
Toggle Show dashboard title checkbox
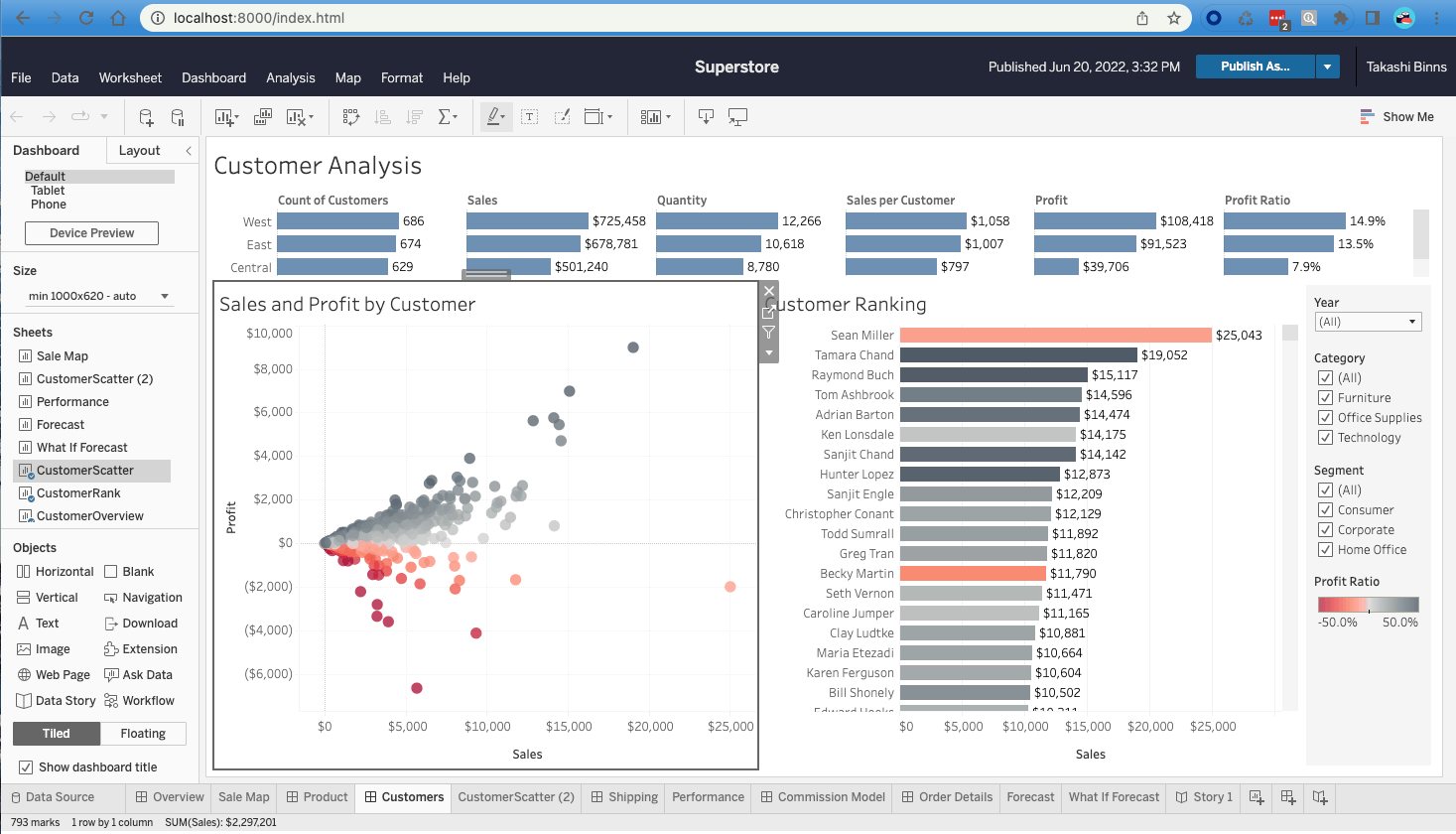coord(26,767)
